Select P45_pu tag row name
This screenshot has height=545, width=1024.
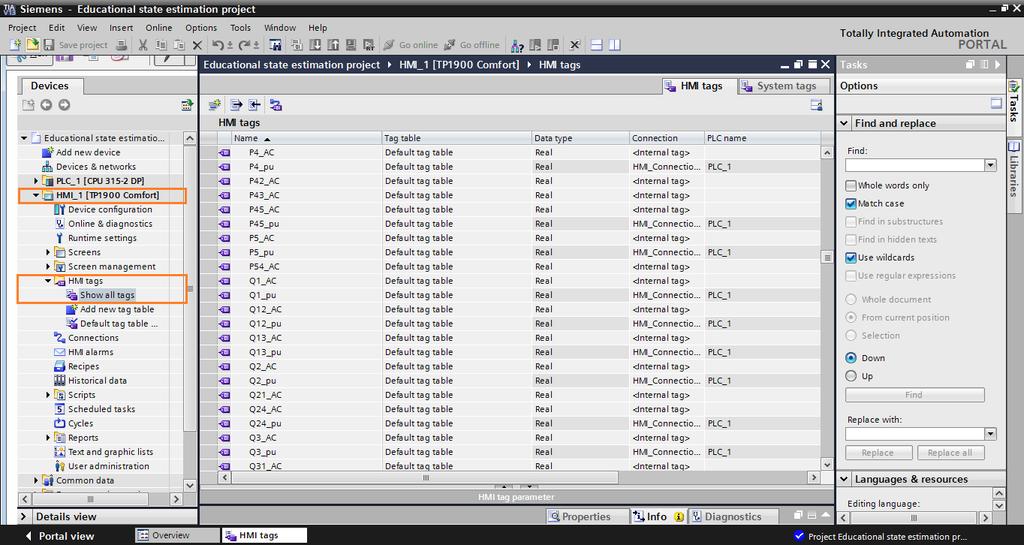[264, 224]
